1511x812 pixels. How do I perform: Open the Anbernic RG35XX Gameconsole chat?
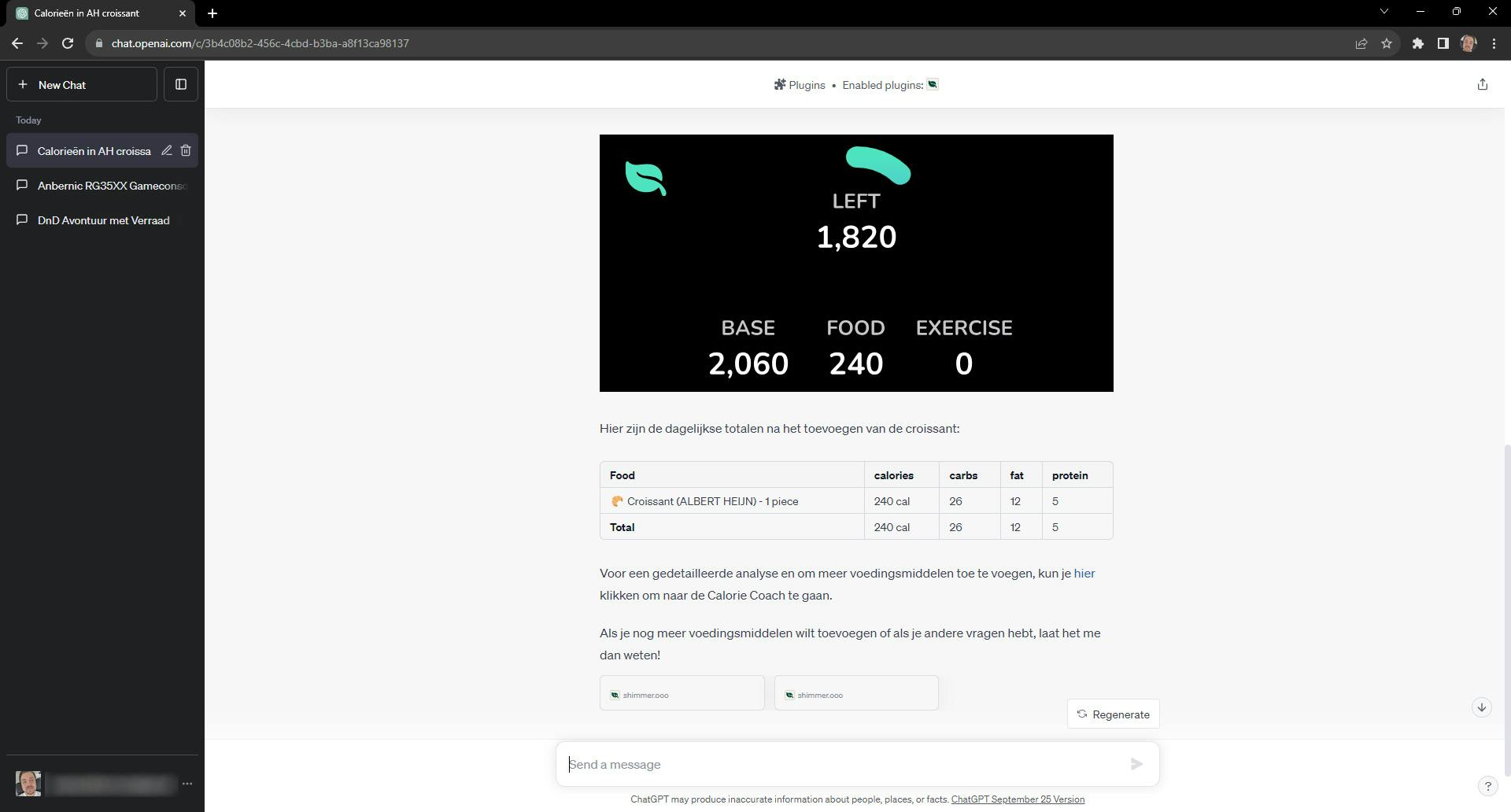(102, 186)
